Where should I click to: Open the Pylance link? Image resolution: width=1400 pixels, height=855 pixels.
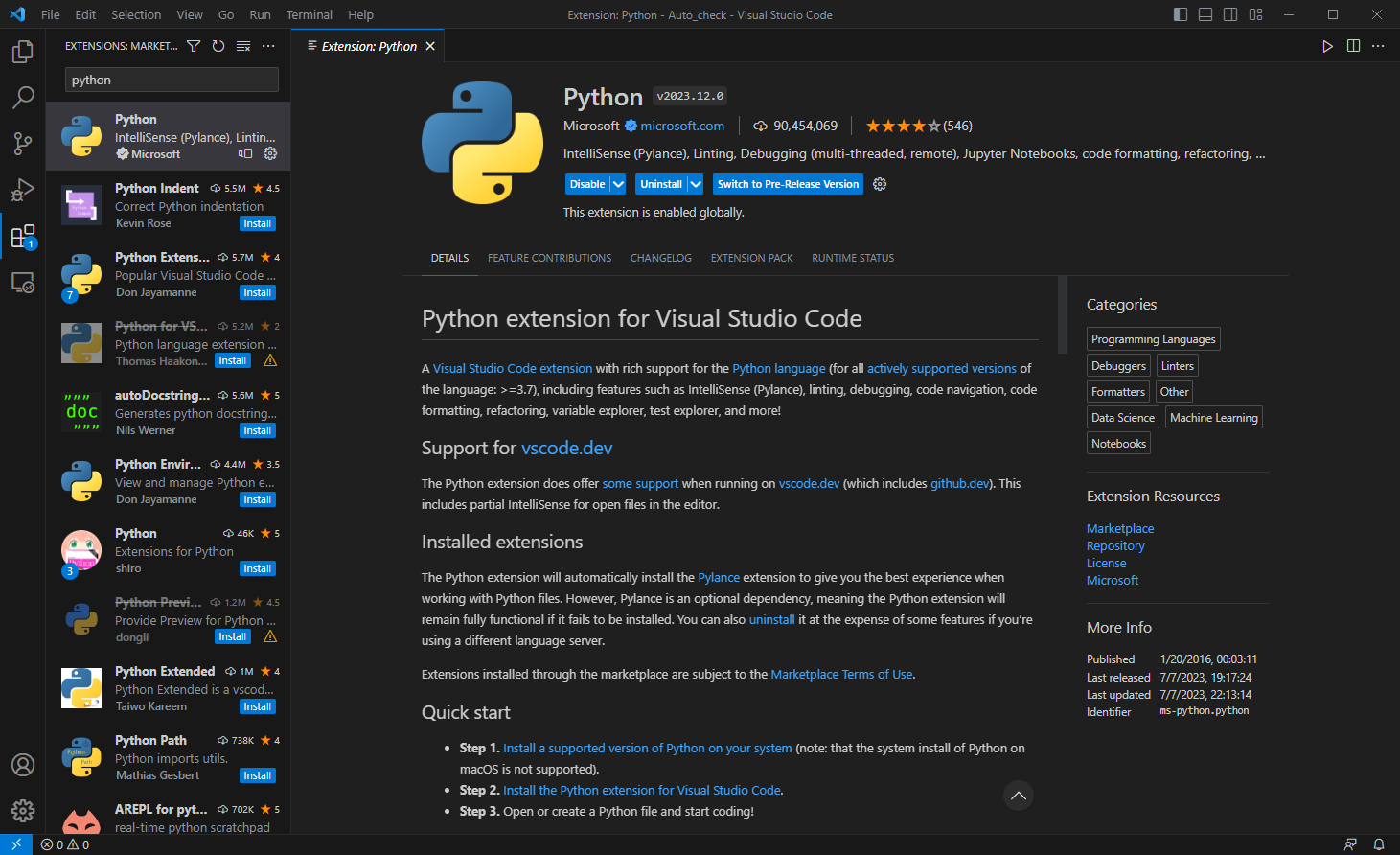[719, 577]
